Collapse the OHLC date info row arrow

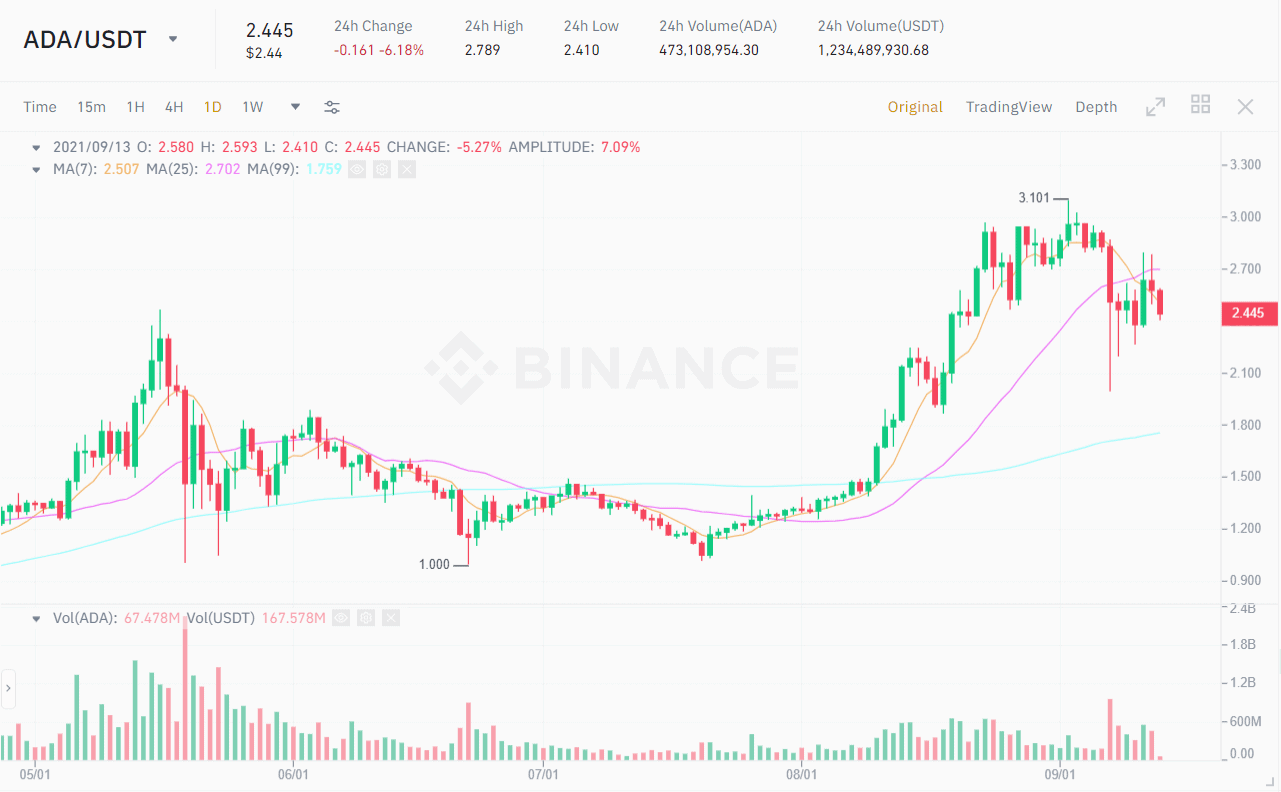click(x=36, y=147)
